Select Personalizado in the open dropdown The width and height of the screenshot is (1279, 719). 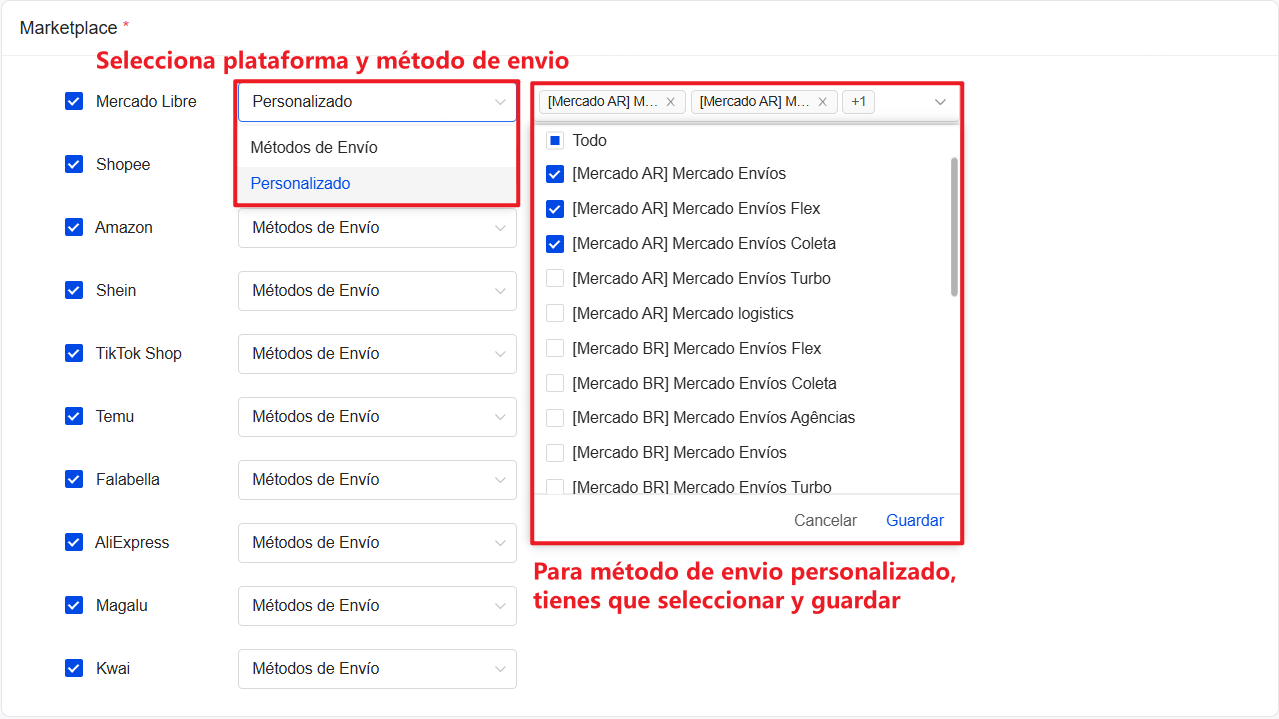(x=300, y=183)
